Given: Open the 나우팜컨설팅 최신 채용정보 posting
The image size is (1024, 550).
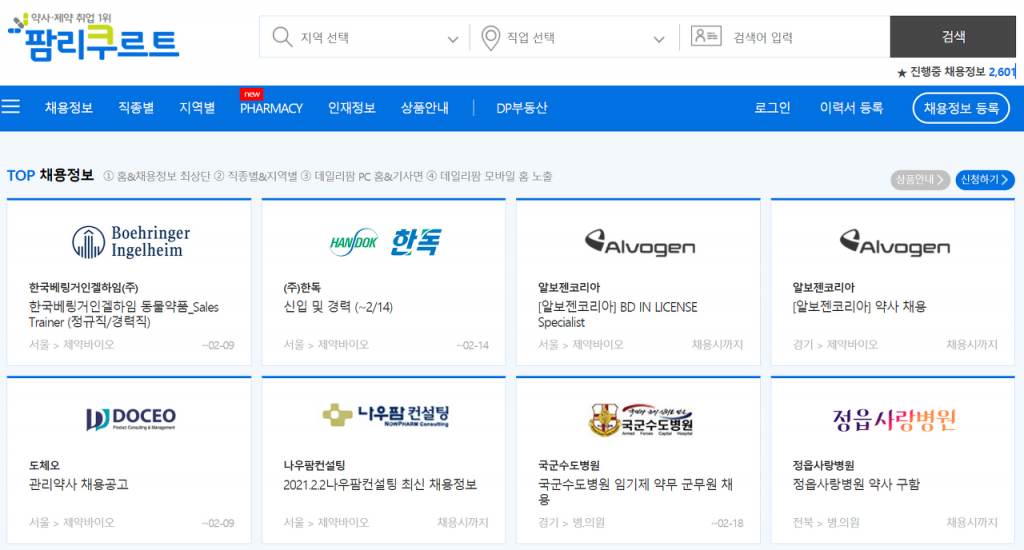Looking at the screenshot, I should 380,485.
